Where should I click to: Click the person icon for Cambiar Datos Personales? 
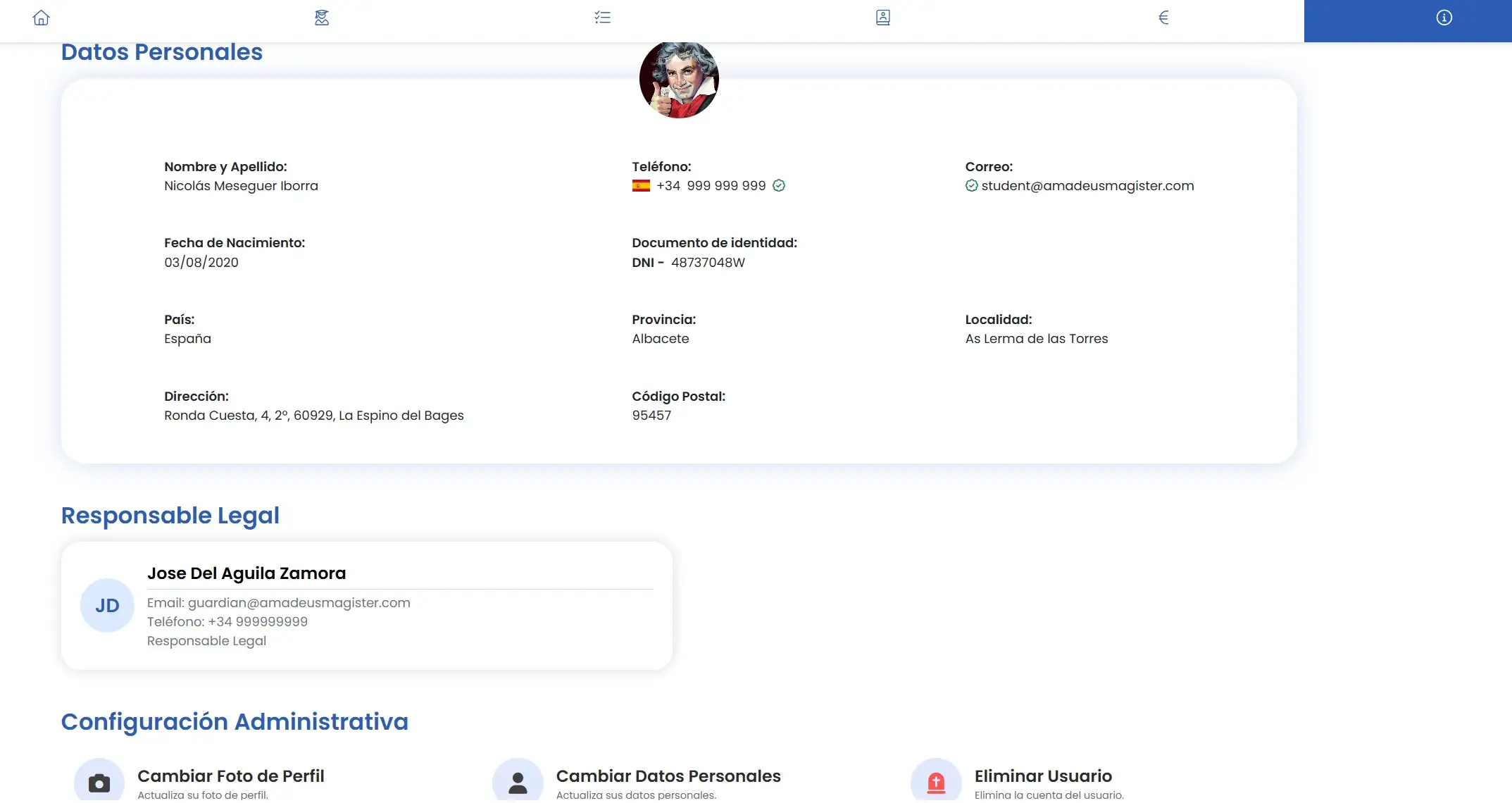point(518,782)
